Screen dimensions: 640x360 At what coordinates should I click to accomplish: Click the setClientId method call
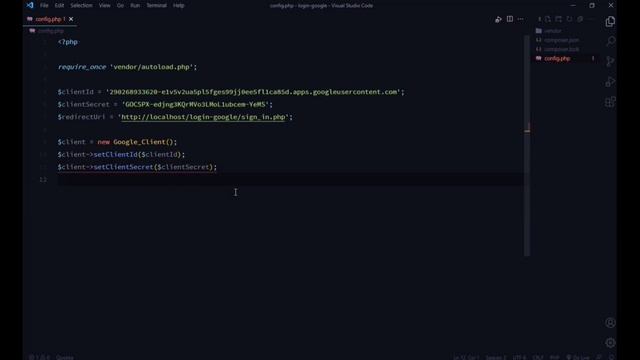pyautogui.click(x=116, y=154)
